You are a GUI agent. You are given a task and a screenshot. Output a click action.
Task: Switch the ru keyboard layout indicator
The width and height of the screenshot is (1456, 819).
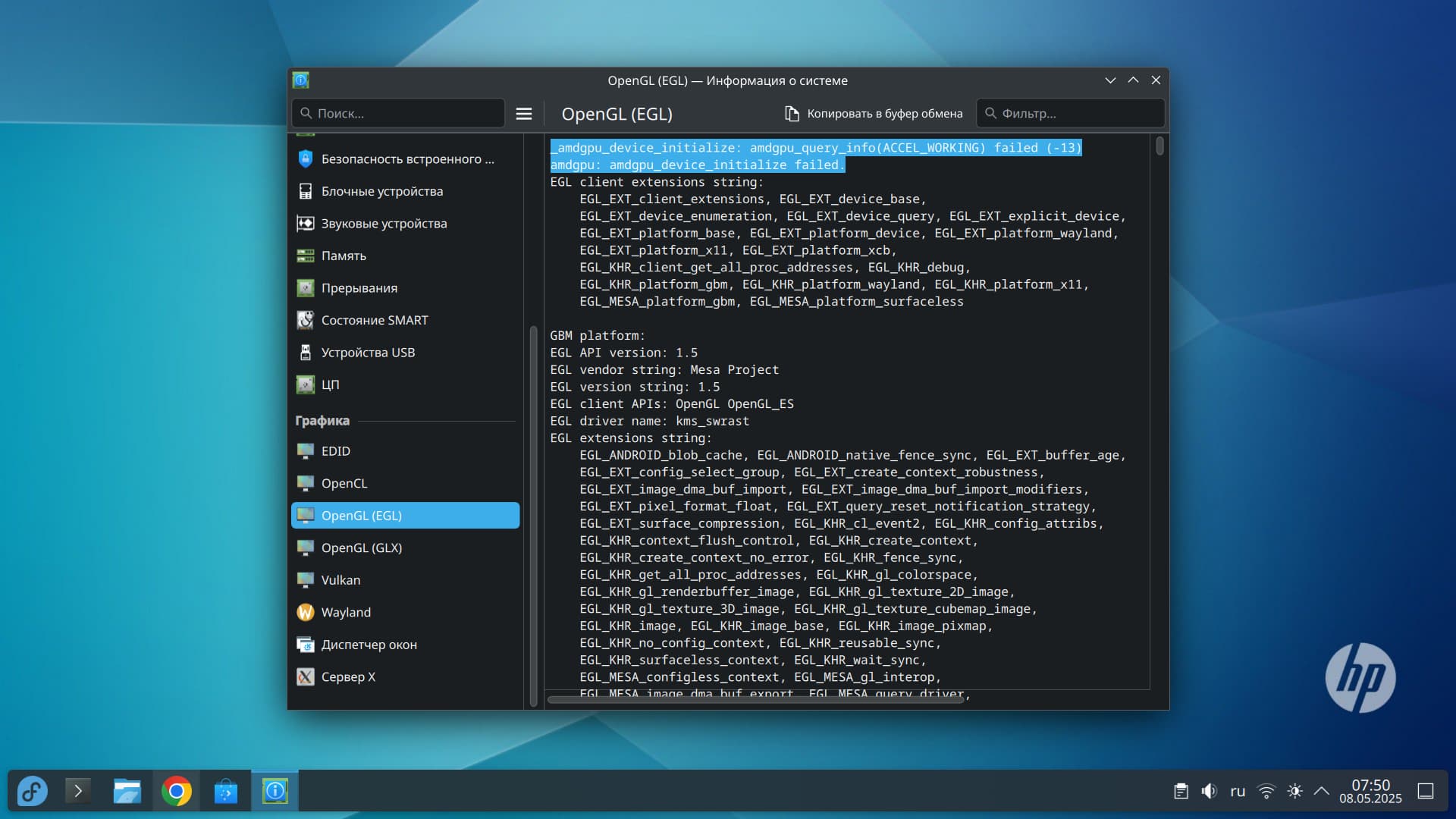1238,792
